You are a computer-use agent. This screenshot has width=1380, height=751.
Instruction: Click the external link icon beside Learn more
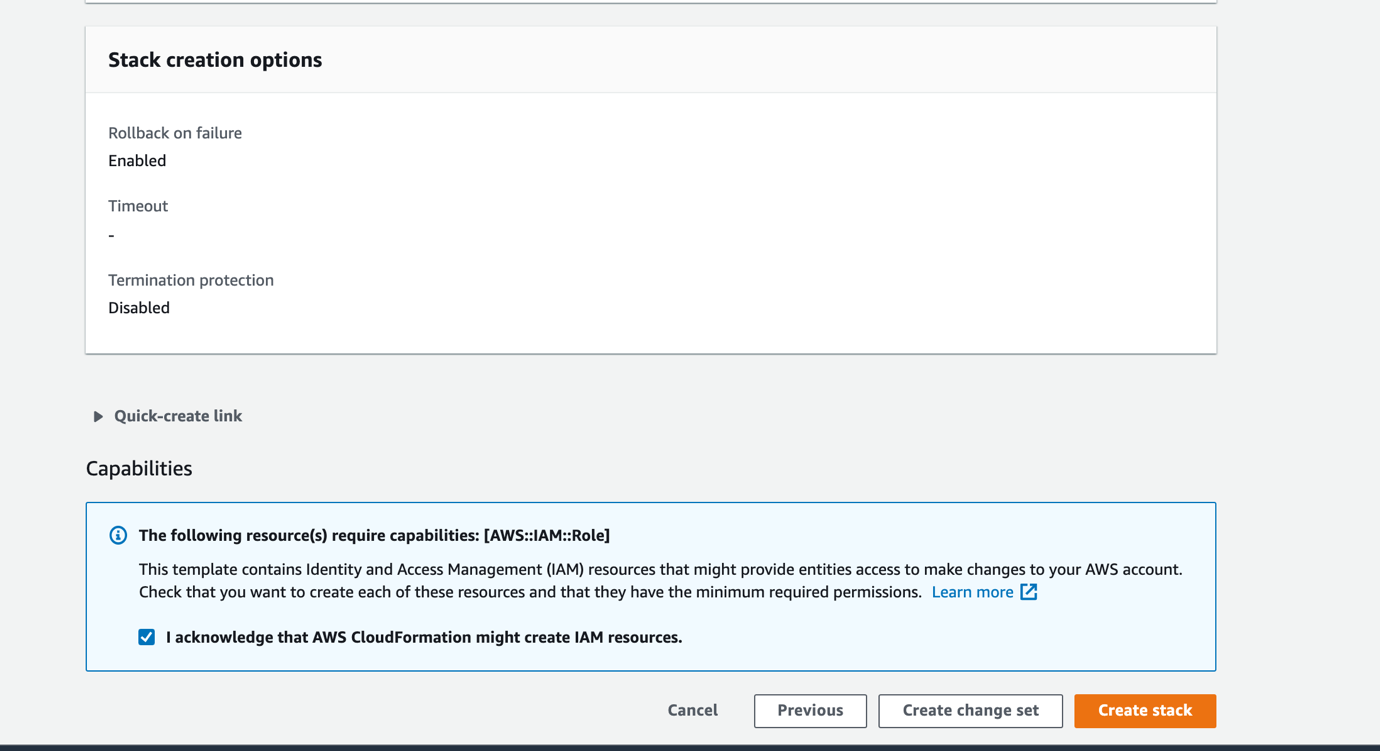tap(1029, 592)
